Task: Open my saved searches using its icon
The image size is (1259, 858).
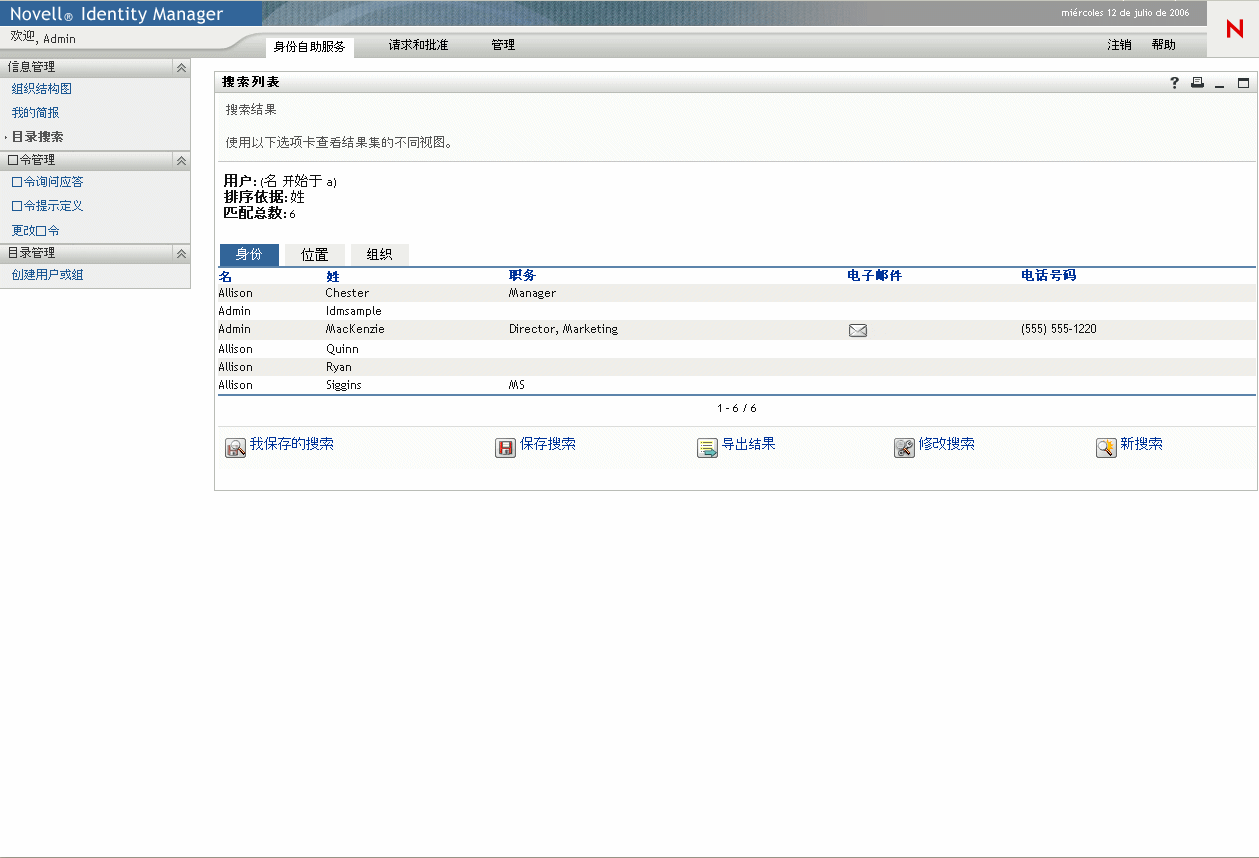Action: tap(234, 447)
